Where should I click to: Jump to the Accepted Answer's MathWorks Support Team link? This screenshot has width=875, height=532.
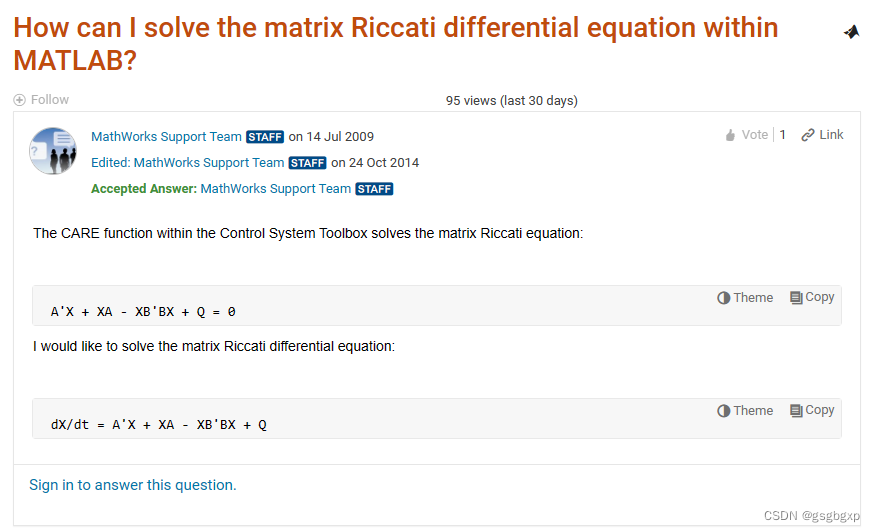coord(276,189)
